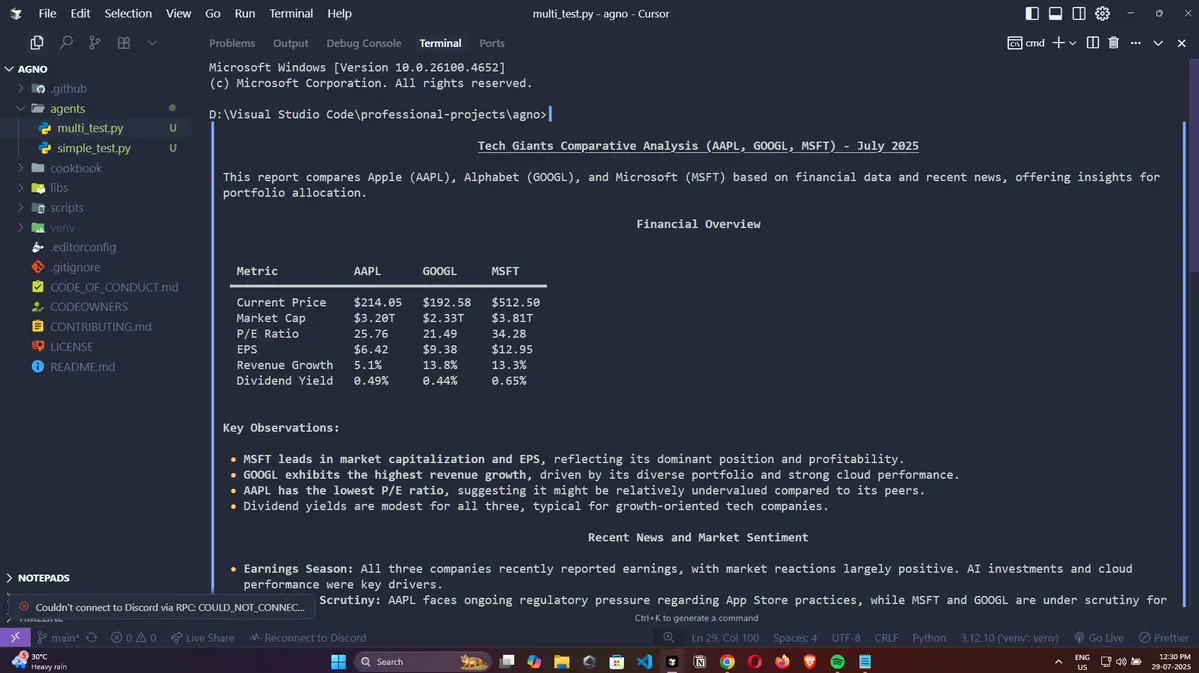Viewport: 1199px width, 673px height.
Task: Open the View menu
Action: [x=178, y=13]
